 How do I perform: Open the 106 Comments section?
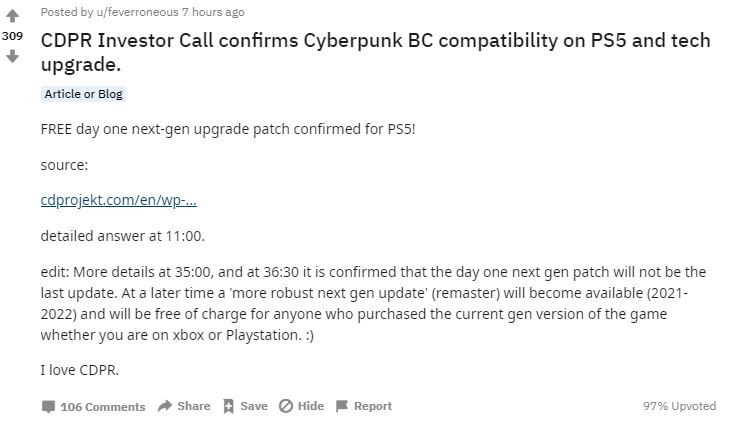coord(102,406)
